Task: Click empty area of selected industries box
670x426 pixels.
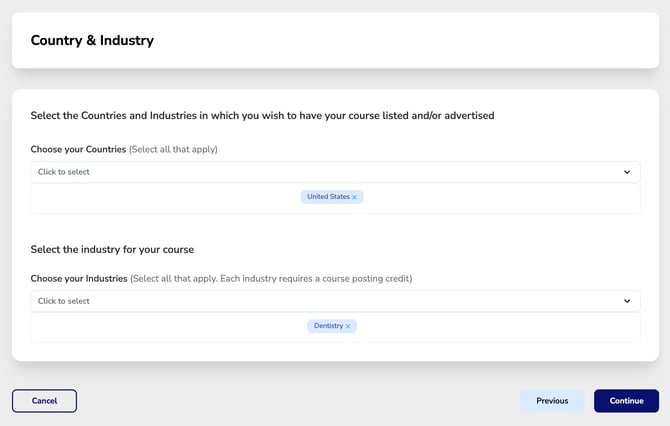Action: point(150,327)
